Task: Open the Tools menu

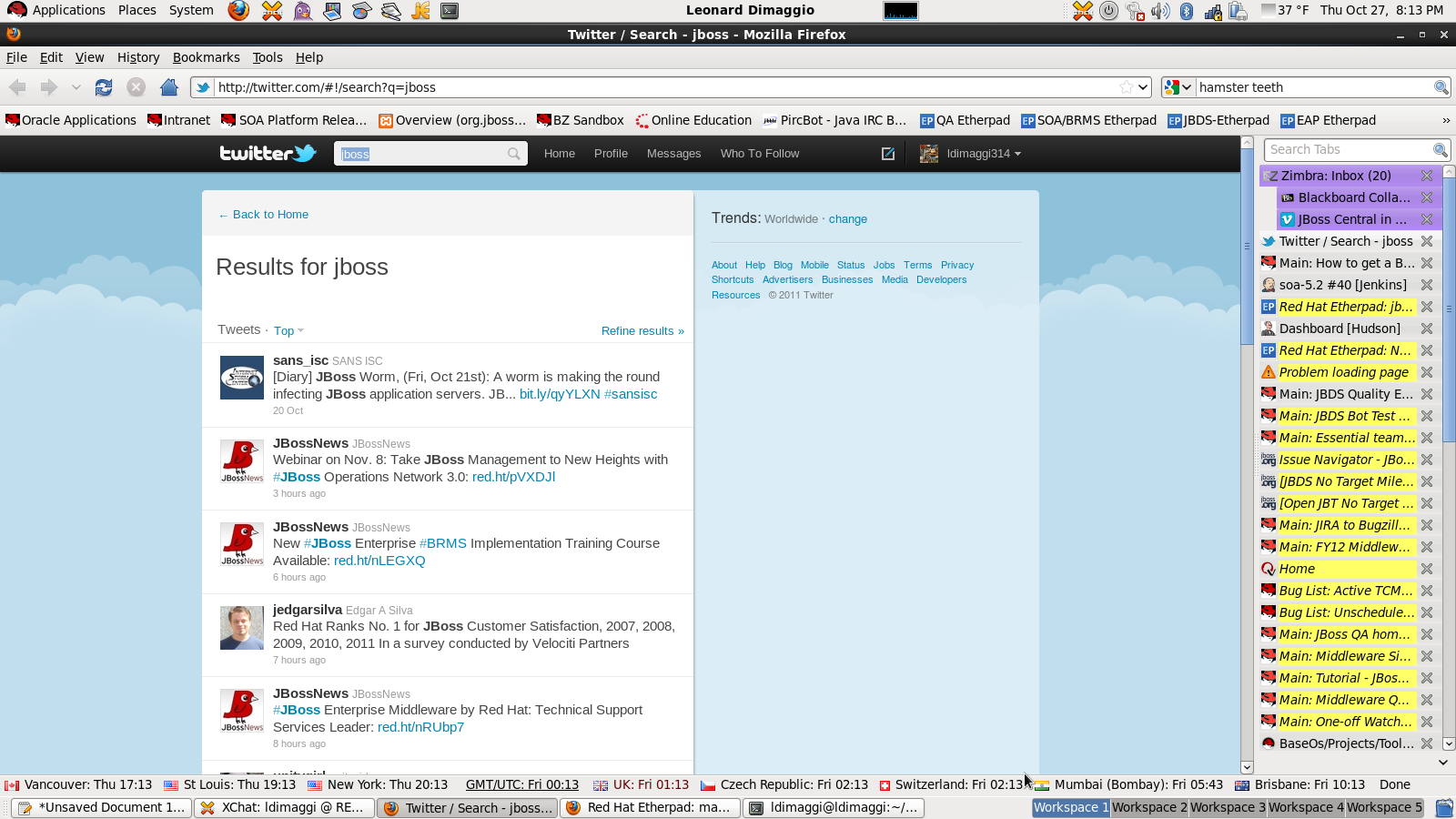Action: [x=268, y=57]
